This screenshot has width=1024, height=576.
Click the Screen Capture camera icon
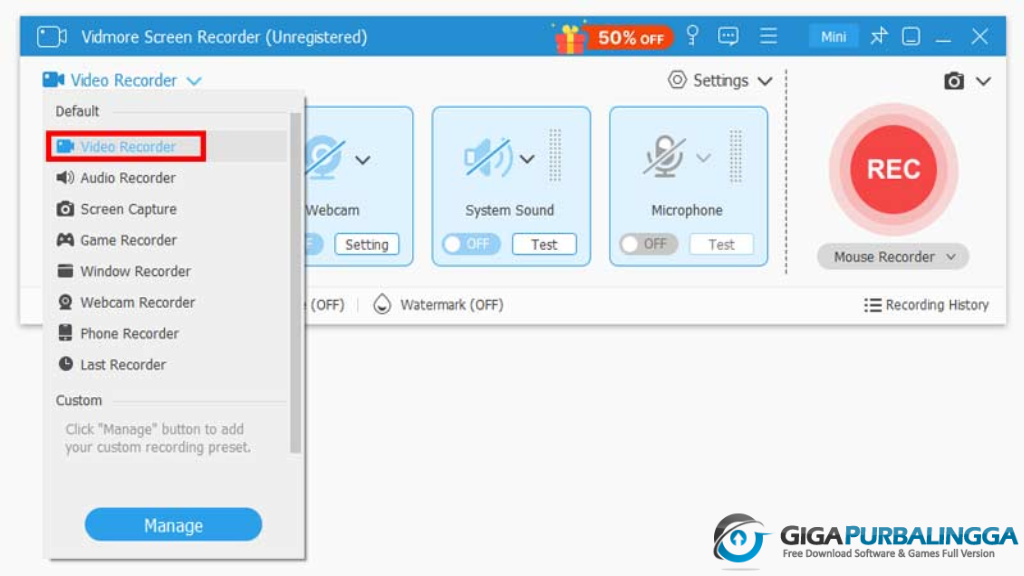coord(65,209)
